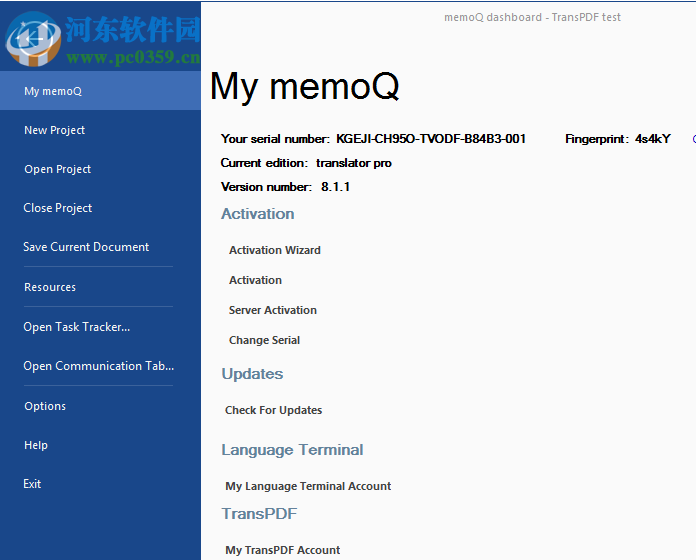Launch the Activation Wizard link

pos(274,250)
